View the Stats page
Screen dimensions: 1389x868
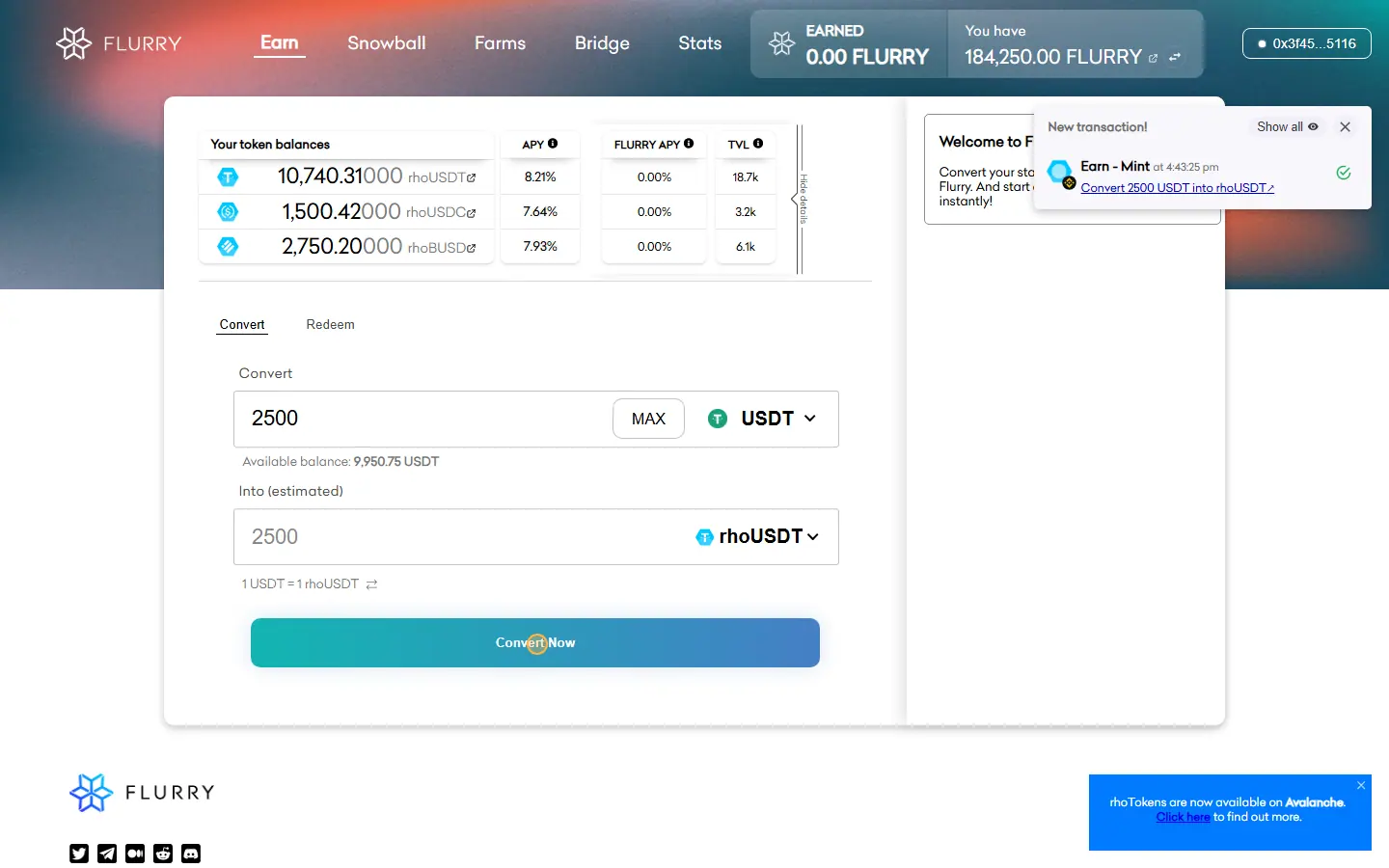click(700, 43)
